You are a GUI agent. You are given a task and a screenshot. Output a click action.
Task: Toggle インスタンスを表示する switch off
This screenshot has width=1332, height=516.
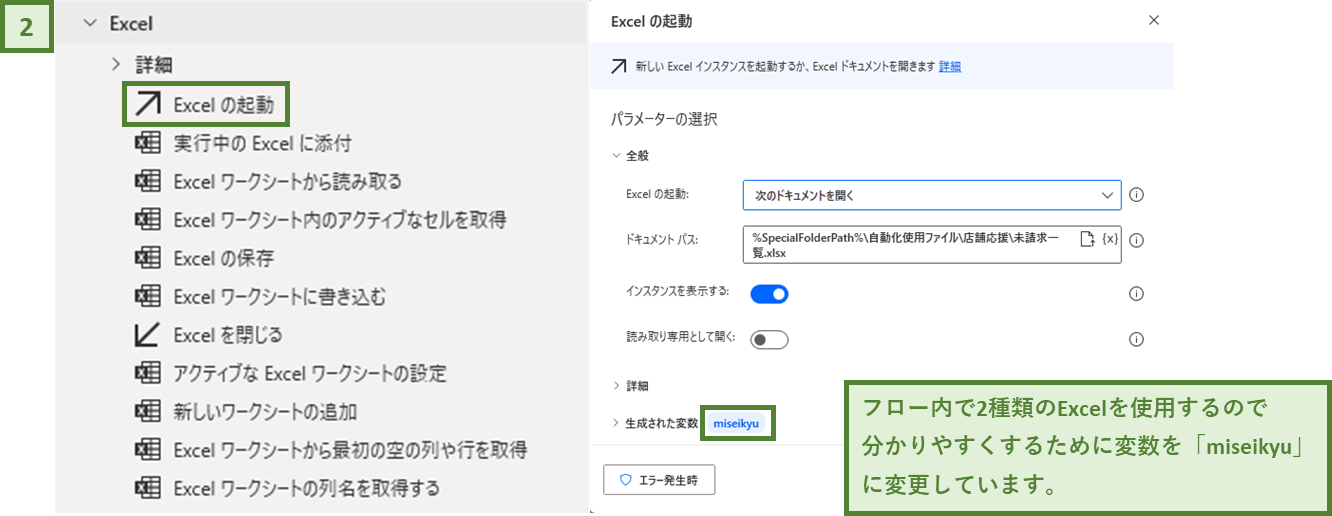coord(769,294)
